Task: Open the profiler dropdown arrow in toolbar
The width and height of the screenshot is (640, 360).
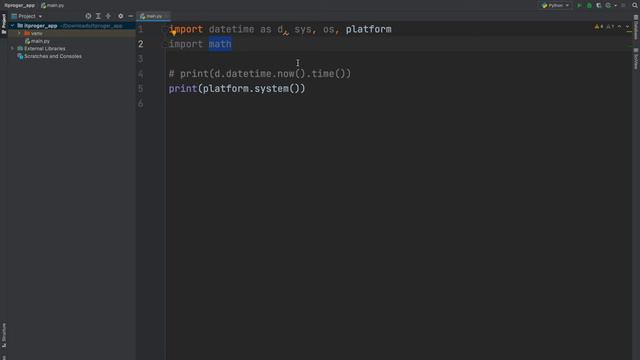Action: click(615, 6)
